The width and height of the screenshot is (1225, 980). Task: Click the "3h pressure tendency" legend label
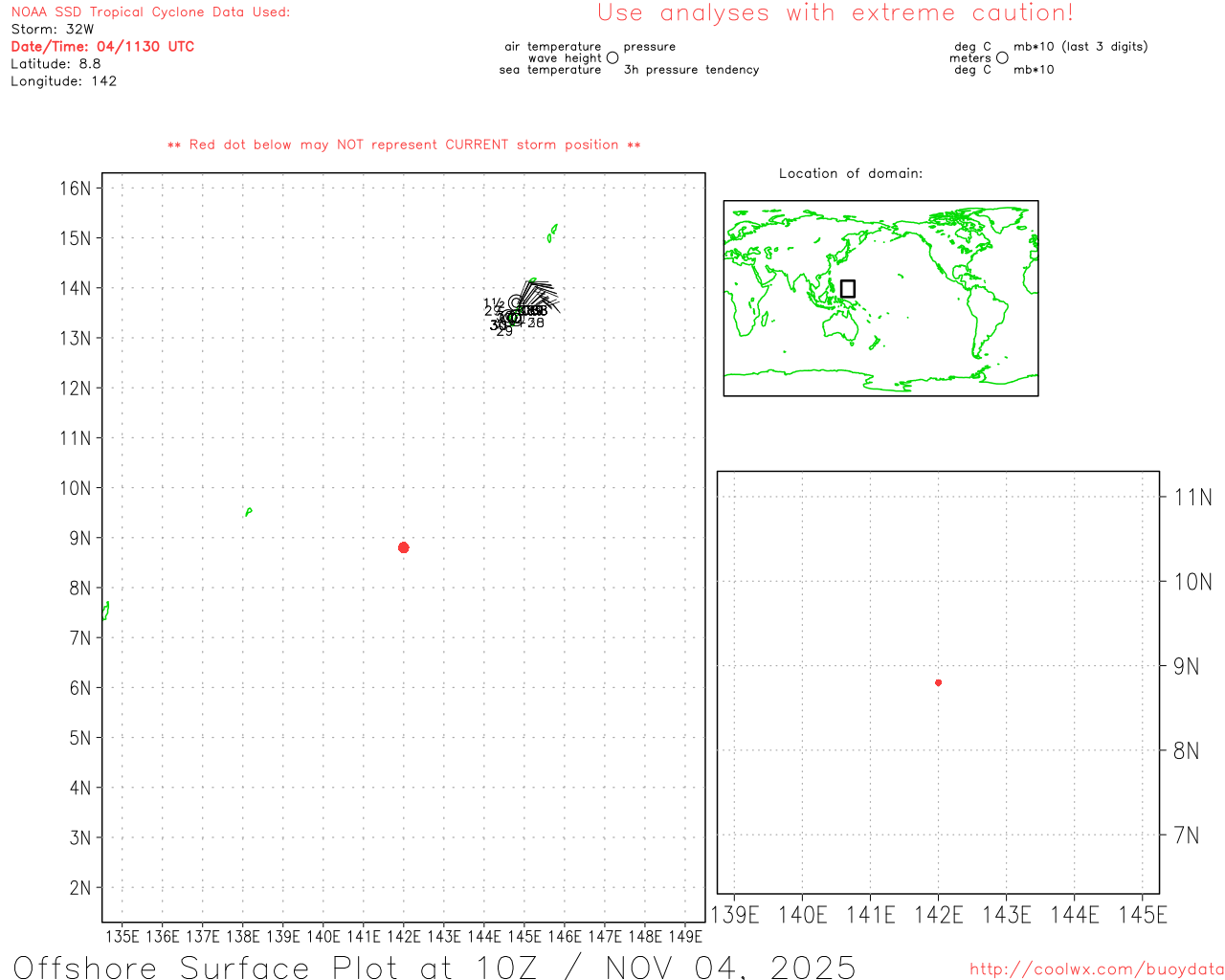(691, 70)
